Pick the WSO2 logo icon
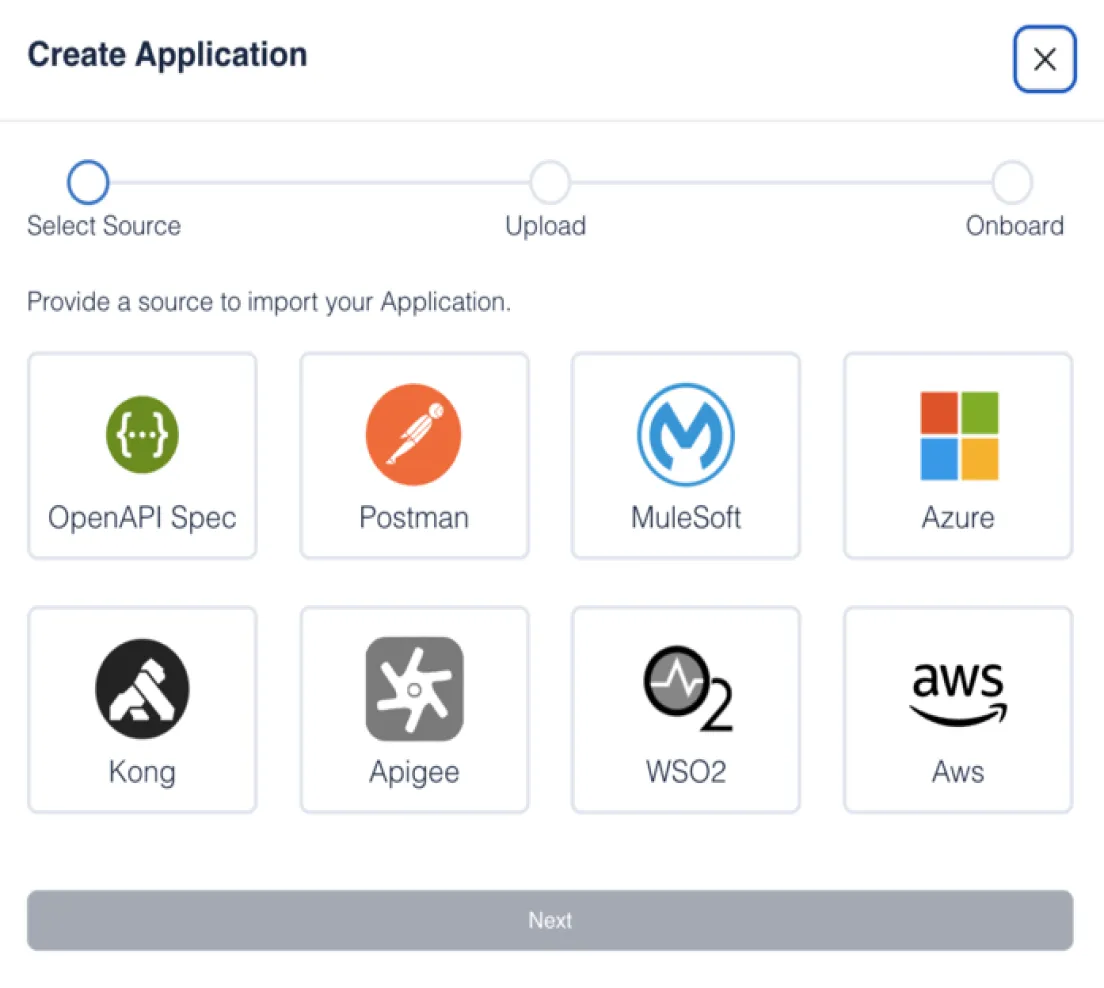Screen dimensions: 1104x988 click(x=687, y=688)
